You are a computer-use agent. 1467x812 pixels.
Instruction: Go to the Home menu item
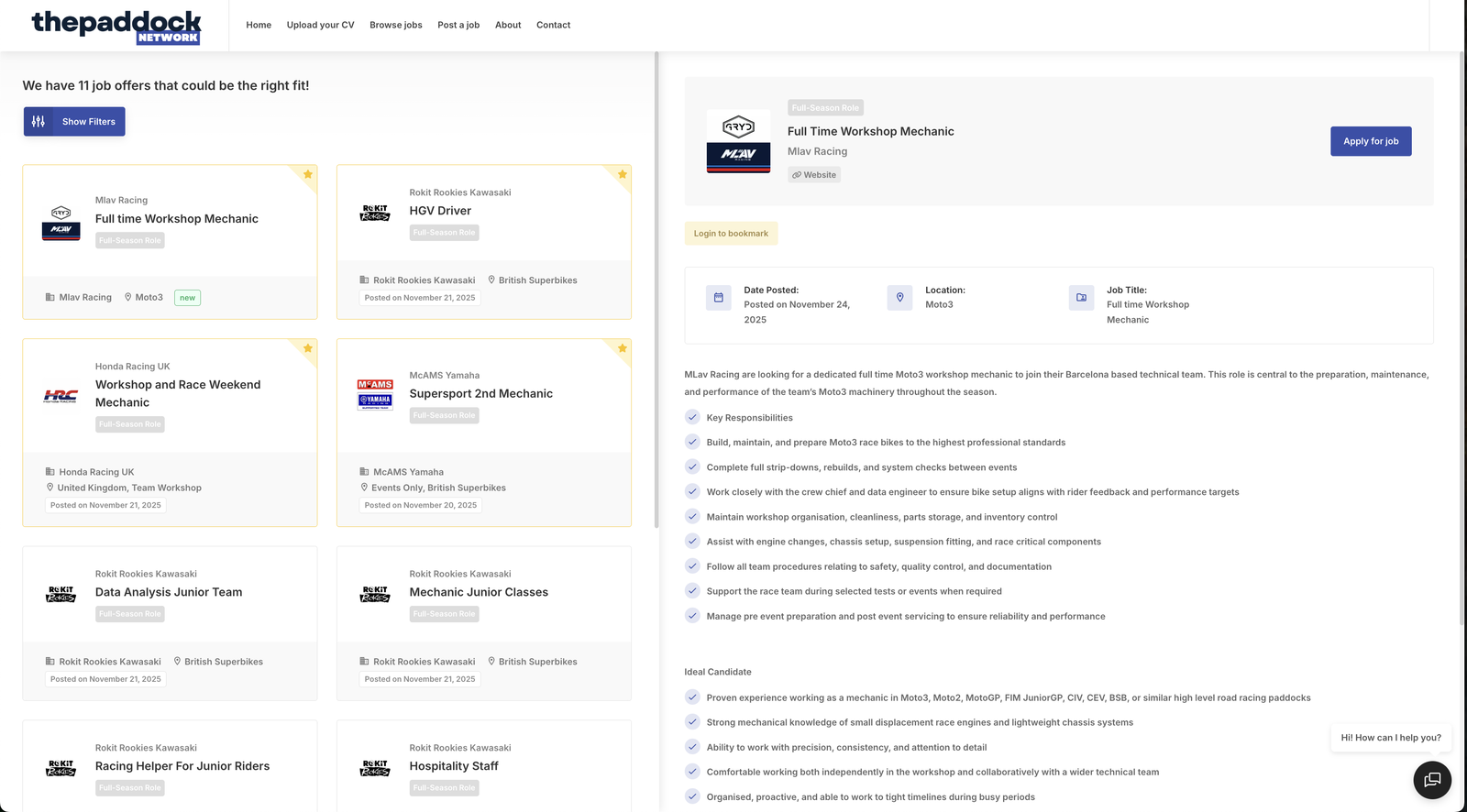pos(259,25)
